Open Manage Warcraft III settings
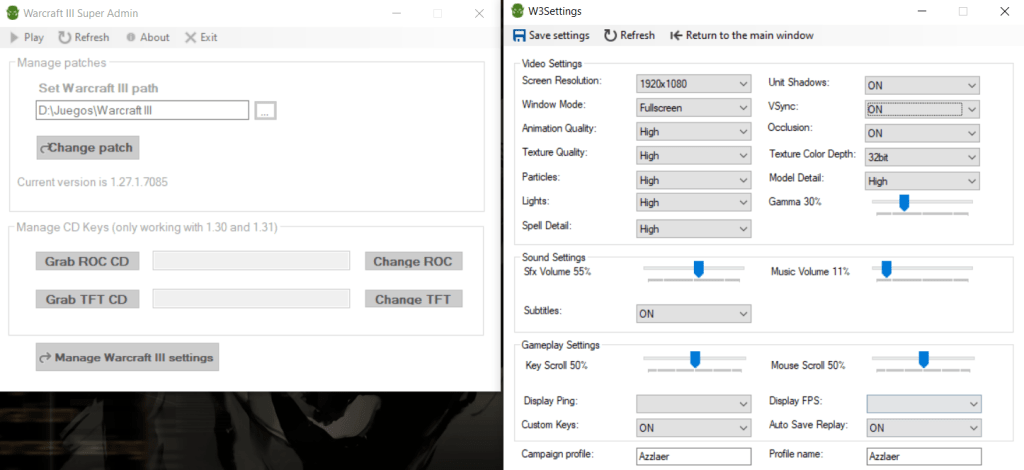Image resolution: width=1024 pixels, height=470 pixels. (x=127, y=357)
